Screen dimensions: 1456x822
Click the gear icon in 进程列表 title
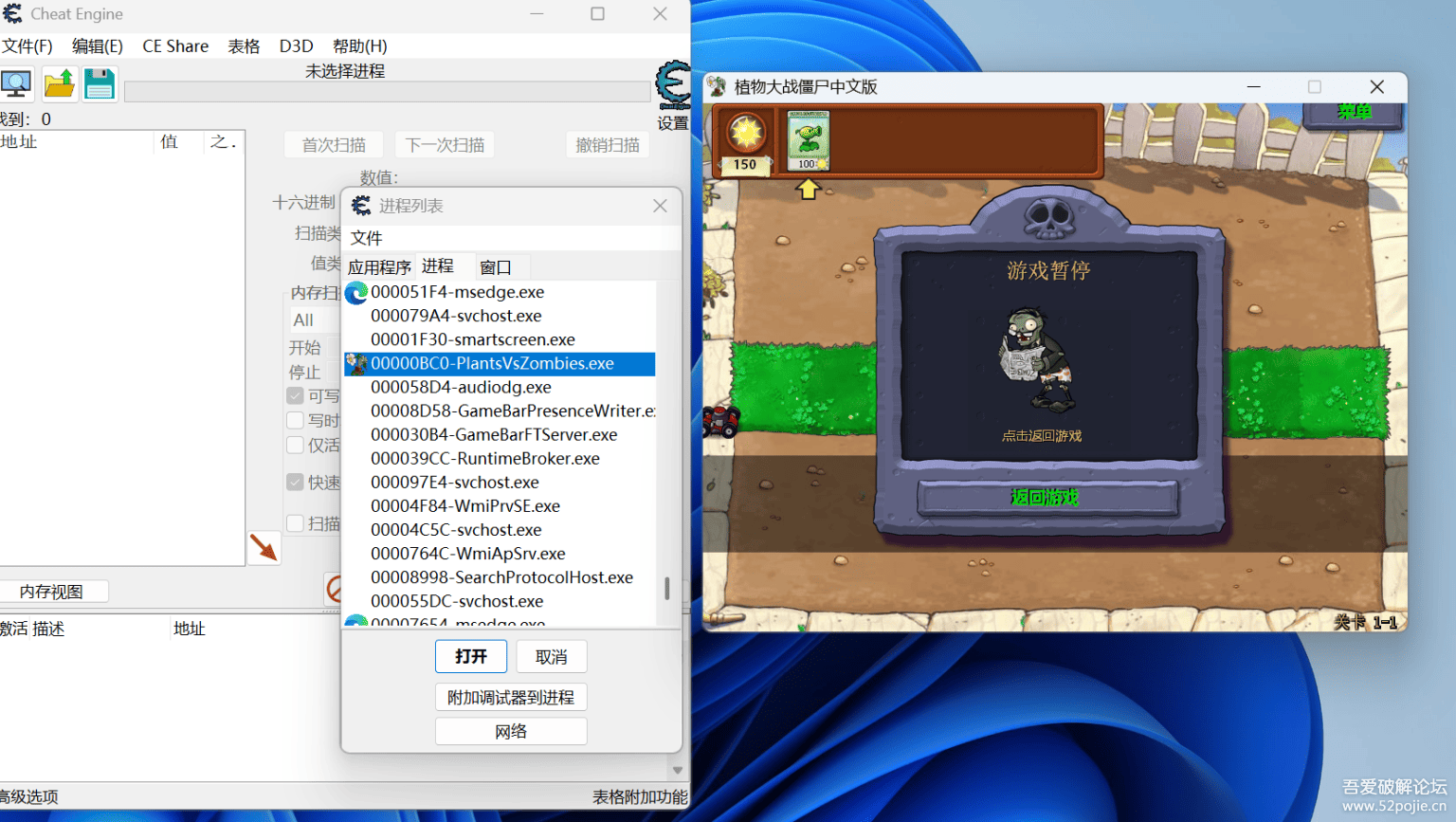pyautogui.click(x=361, y=206)
